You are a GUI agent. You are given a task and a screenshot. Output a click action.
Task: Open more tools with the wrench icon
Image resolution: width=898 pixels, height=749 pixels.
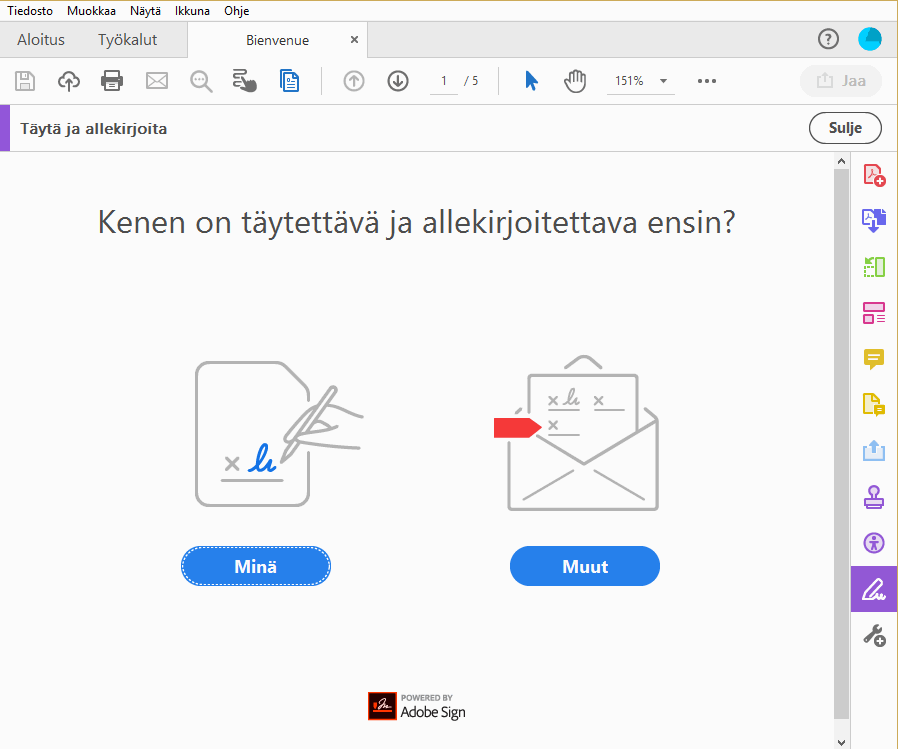pos(873,634)
